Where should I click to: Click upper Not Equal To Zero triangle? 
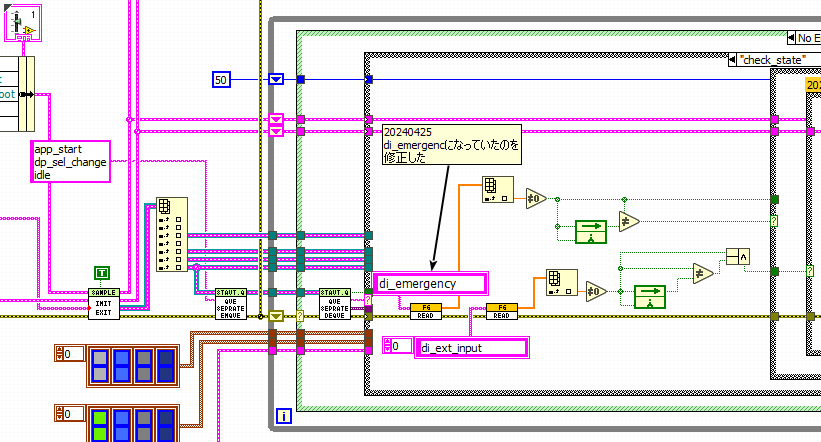pyautogui.click(x=536, y=199)
